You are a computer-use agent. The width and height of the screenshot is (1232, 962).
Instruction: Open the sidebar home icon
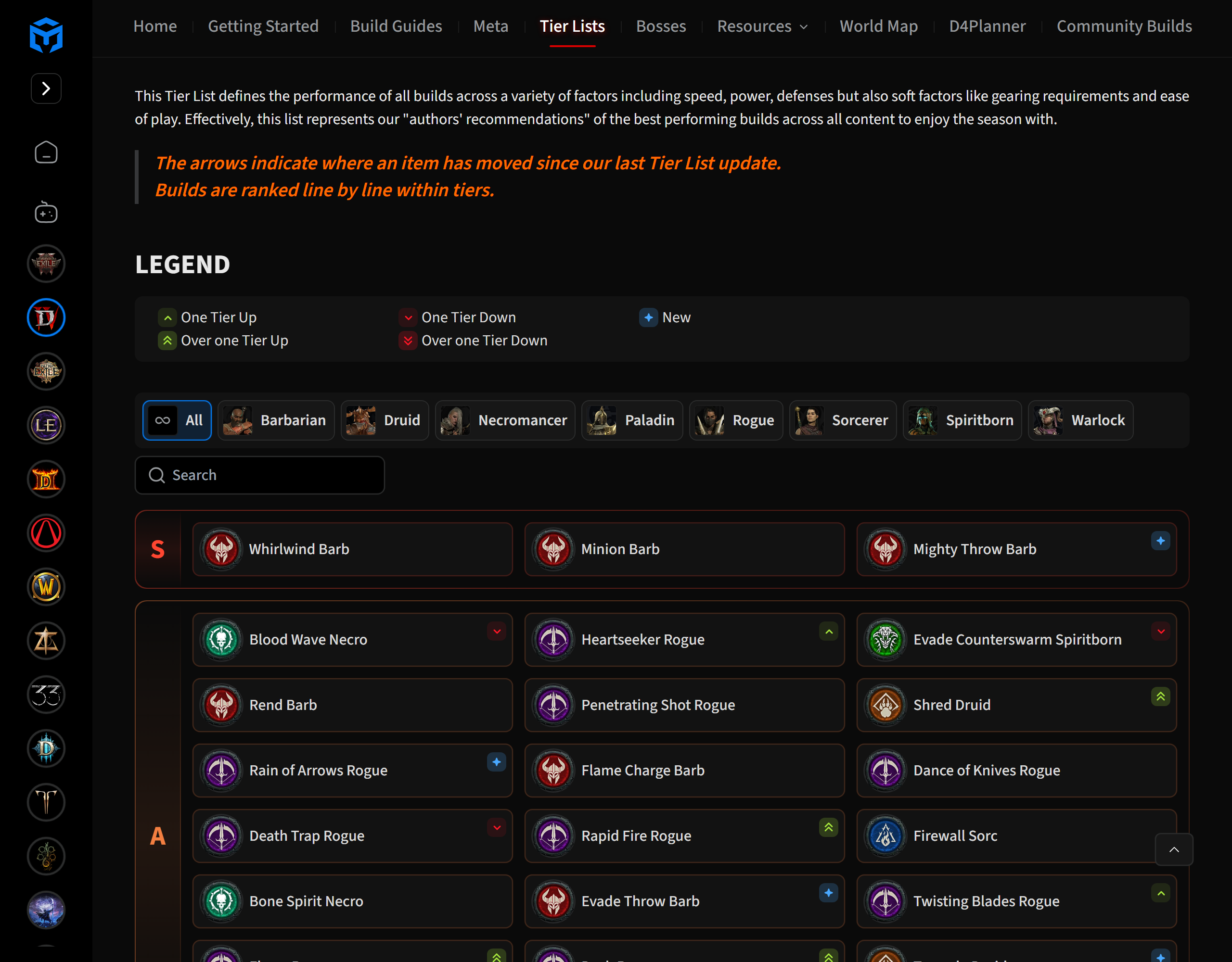[x=46, y=152]
